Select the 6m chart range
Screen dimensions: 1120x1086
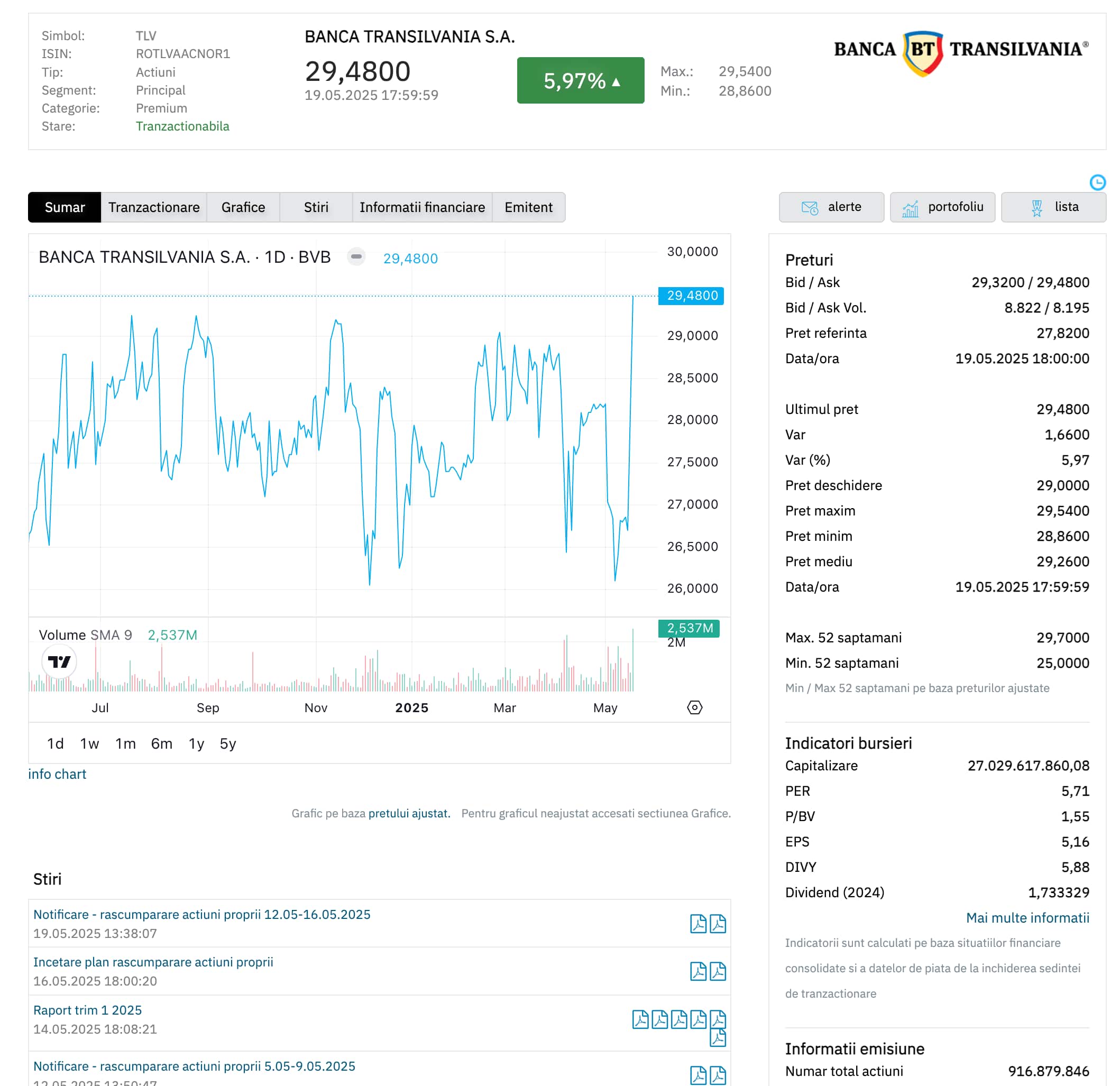(x=162, y=743)
